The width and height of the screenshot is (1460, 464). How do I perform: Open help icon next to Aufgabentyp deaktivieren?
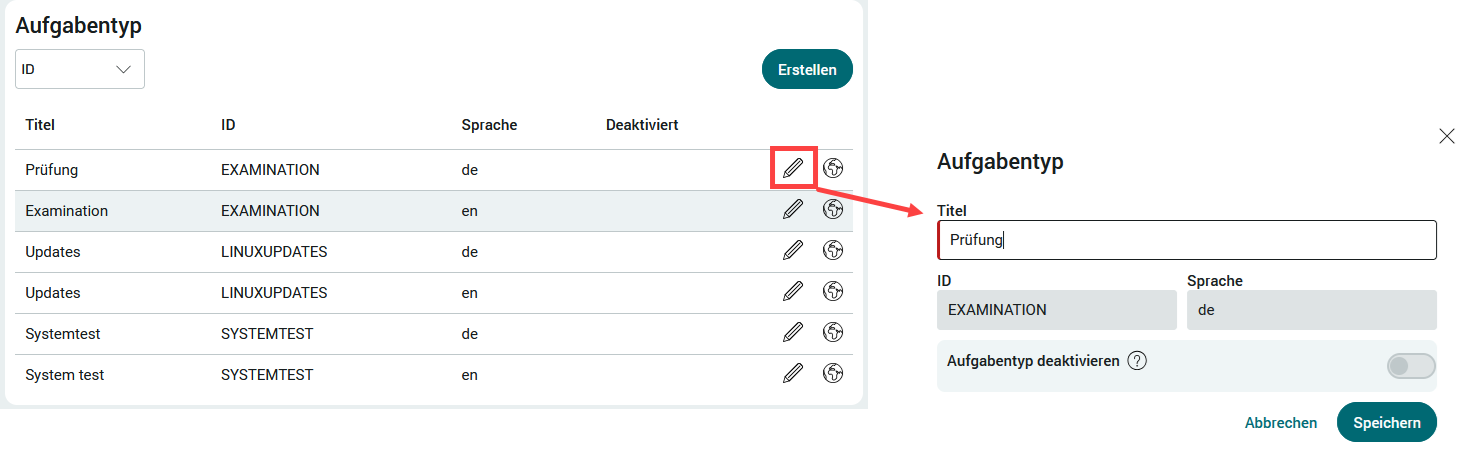(1136, 361)
